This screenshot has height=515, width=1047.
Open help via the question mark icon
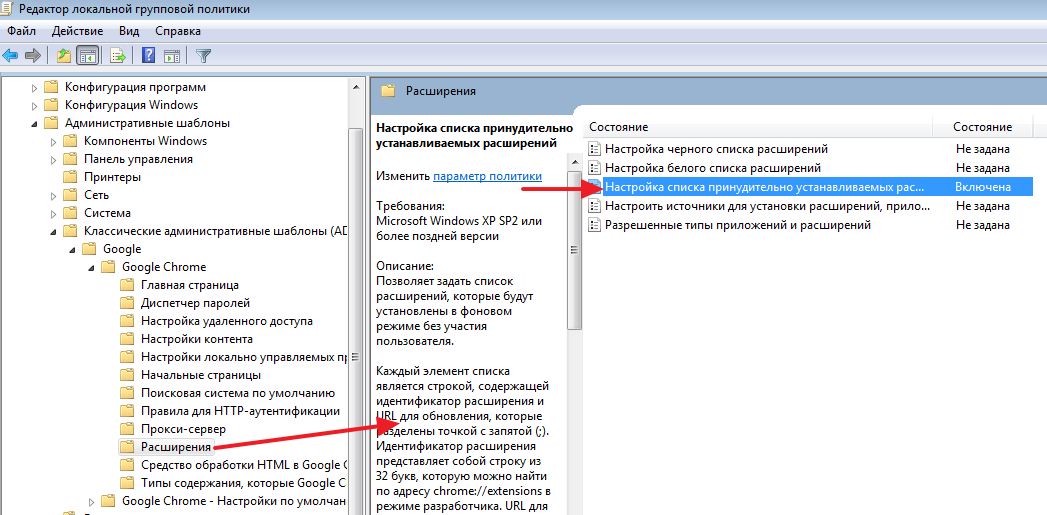pos(150,55)
